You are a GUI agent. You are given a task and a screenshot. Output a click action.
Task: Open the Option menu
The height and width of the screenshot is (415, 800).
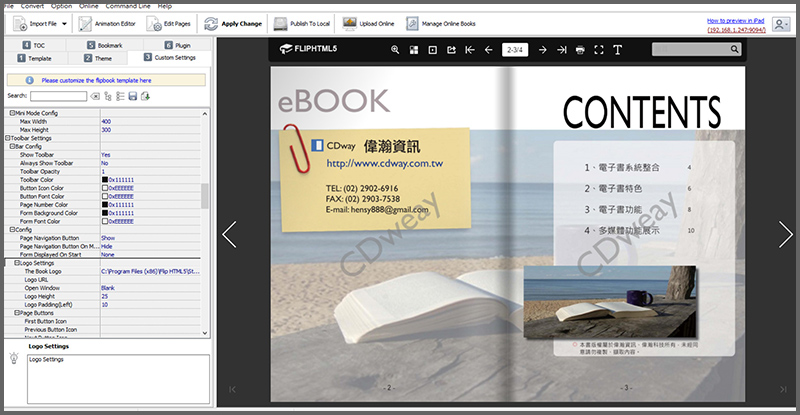[61, 6]
